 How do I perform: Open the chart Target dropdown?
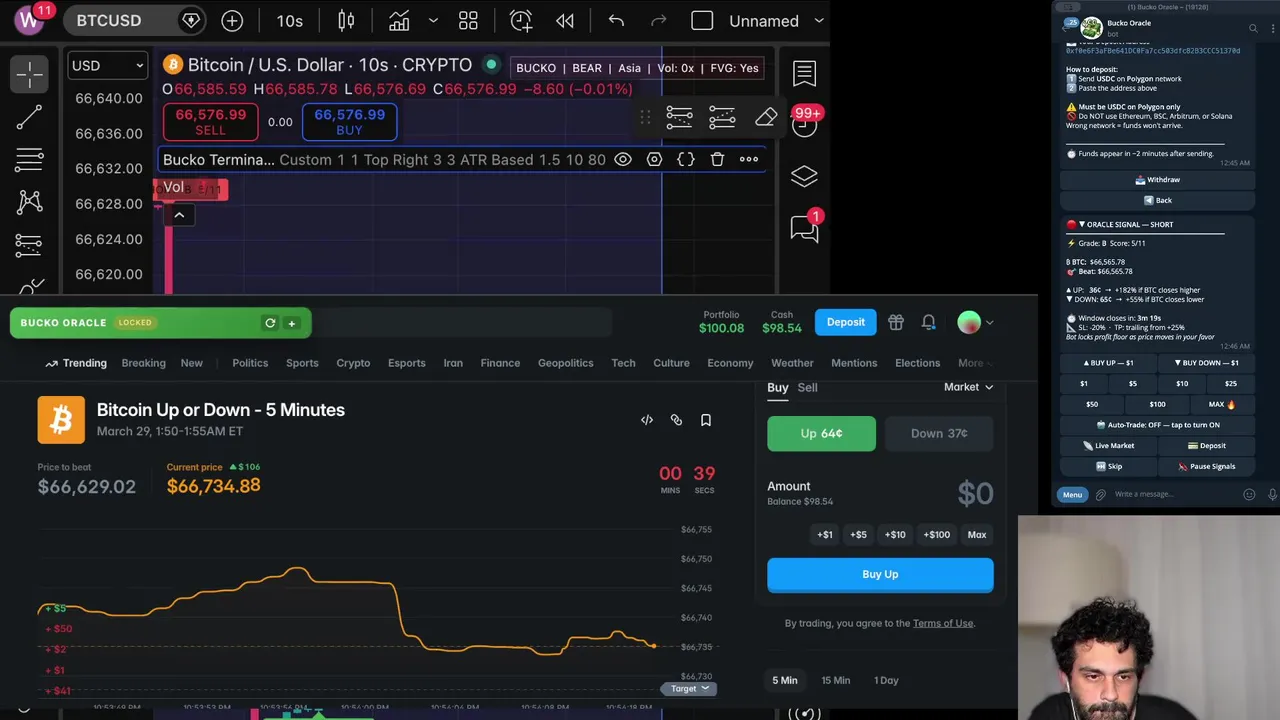coord(690,688)
